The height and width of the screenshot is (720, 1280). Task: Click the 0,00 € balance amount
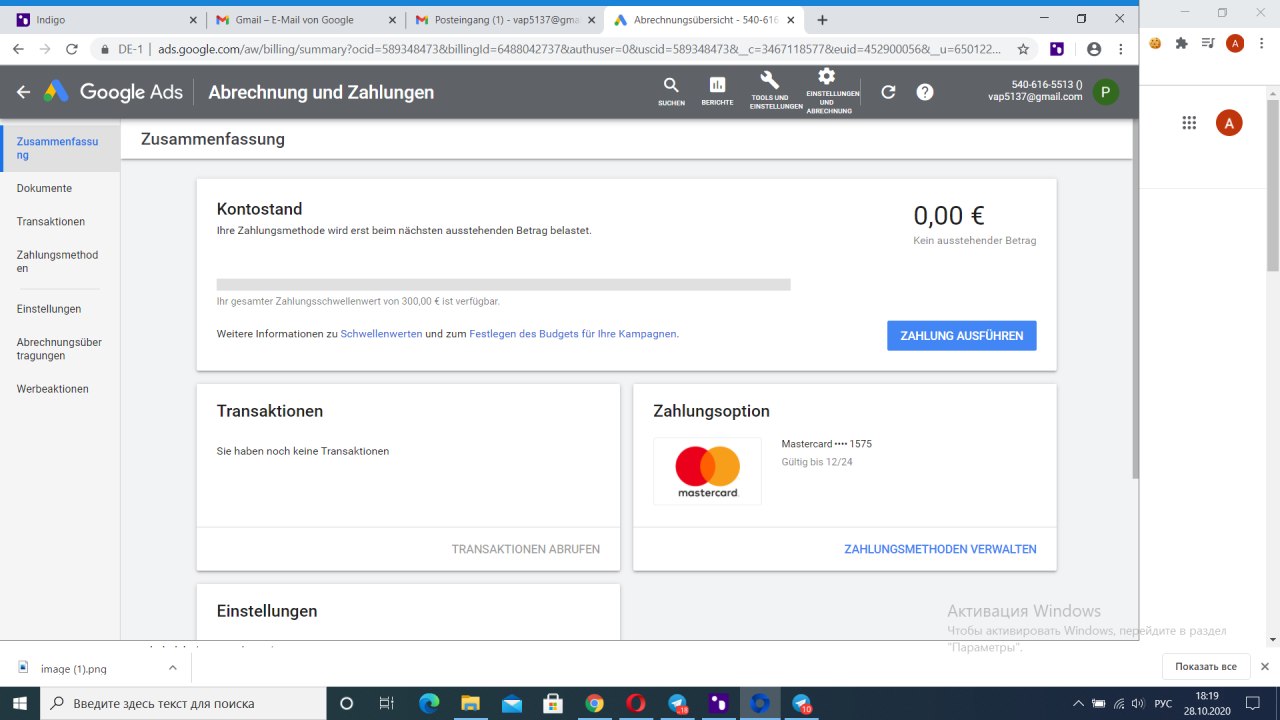949,215
